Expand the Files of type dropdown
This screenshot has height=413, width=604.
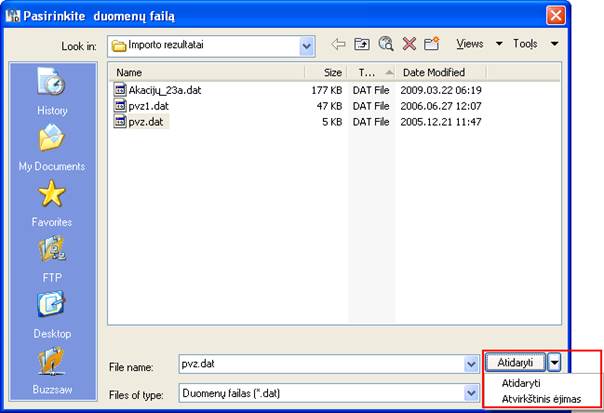(x=471, y=394)
